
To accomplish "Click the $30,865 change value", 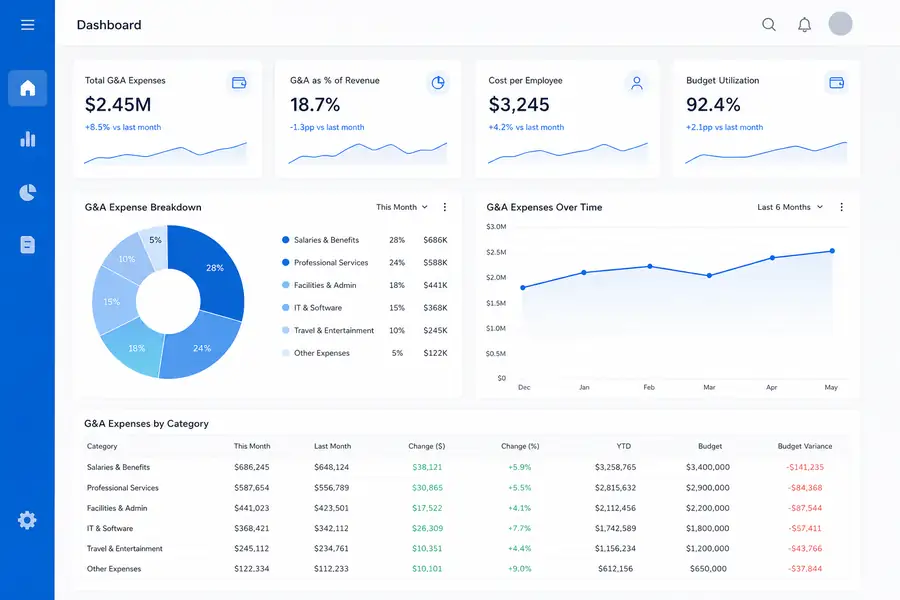I will pyautogui.click(x=428, y=488).
